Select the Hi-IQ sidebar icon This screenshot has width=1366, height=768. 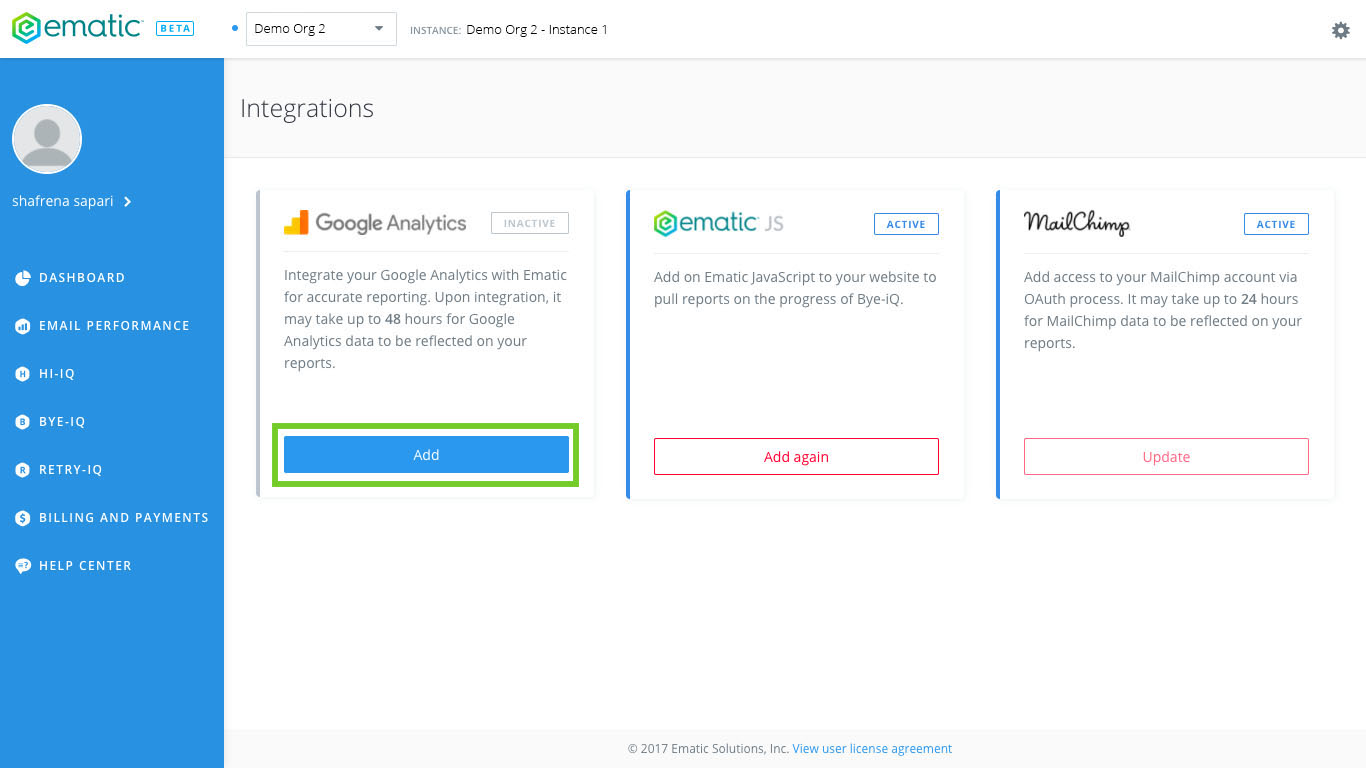coord(22,374)
